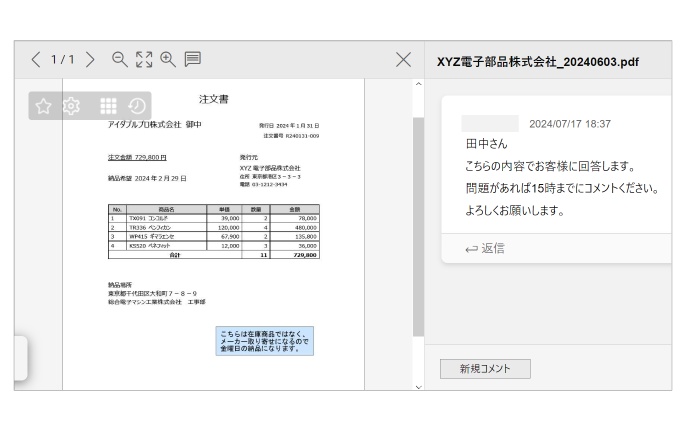Click the 新規コメント button
The image size is (686, 431).
tap(485, 369)
